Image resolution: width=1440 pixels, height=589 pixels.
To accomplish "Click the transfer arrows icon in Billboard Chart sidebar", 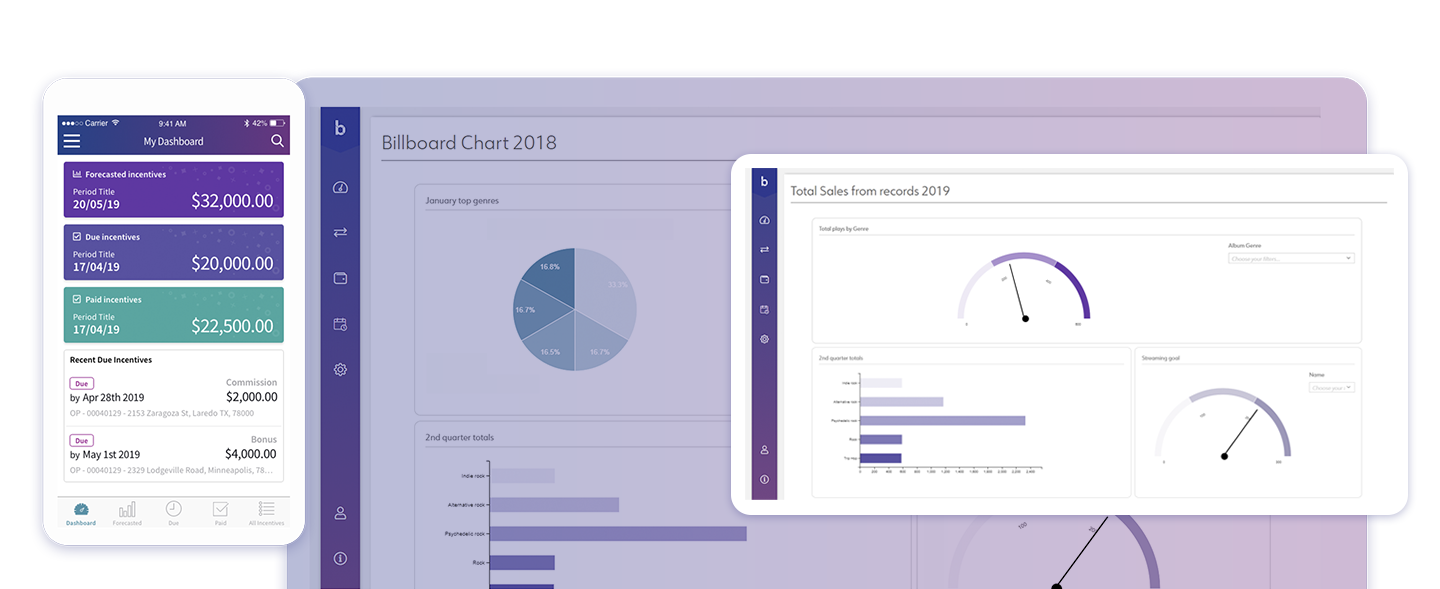I will [340, 232].
